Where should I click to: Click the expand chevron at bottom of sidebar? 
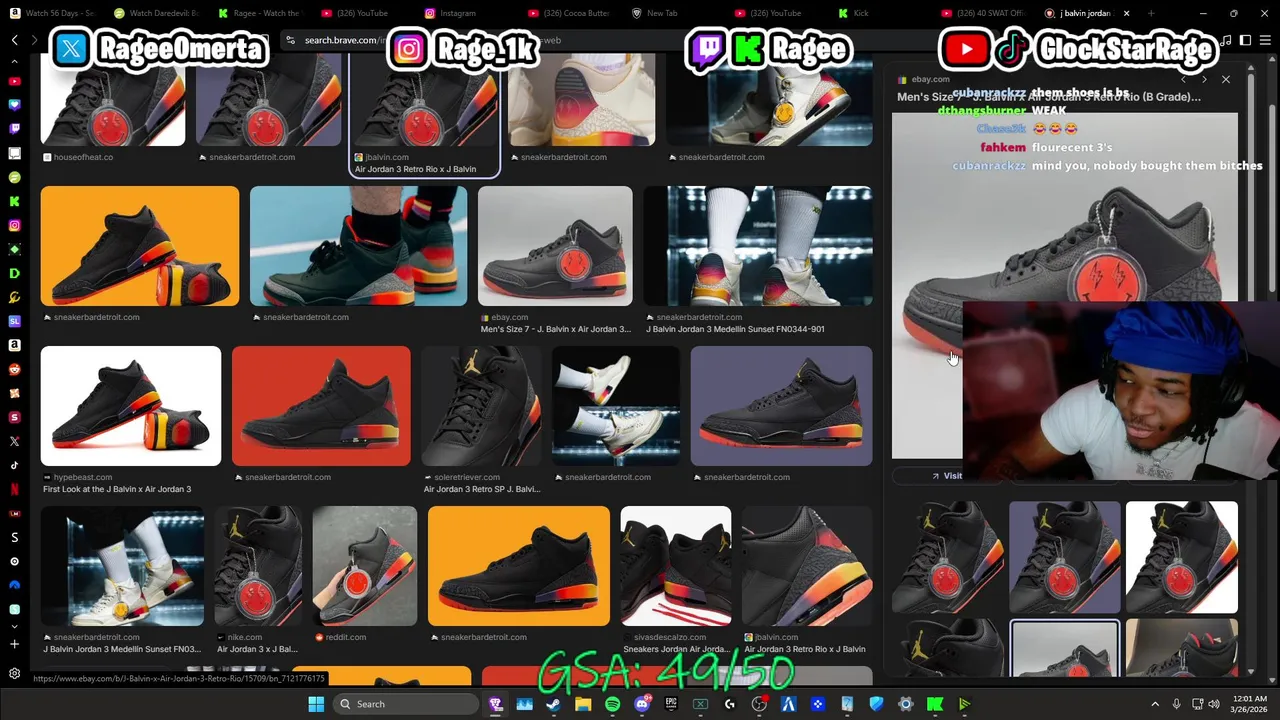click(x=14, y=627)
